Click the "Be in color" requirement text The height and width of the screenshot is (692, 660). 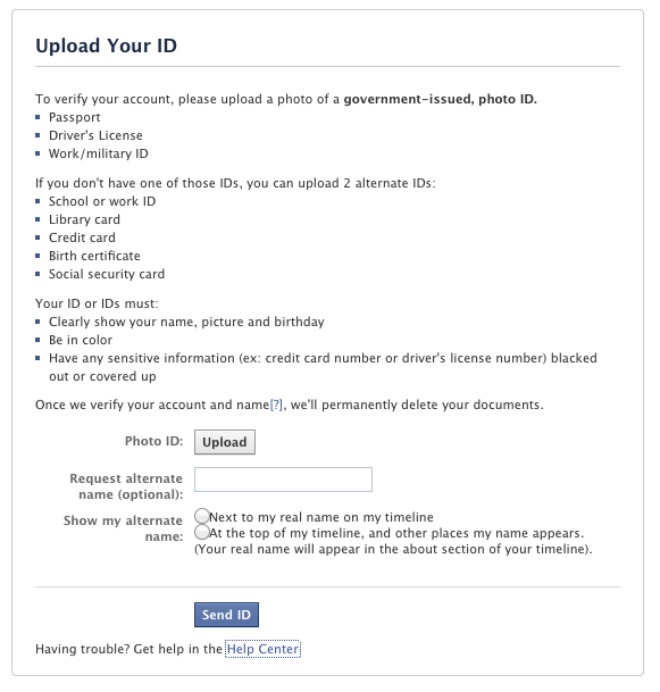[x=80, y=340]
